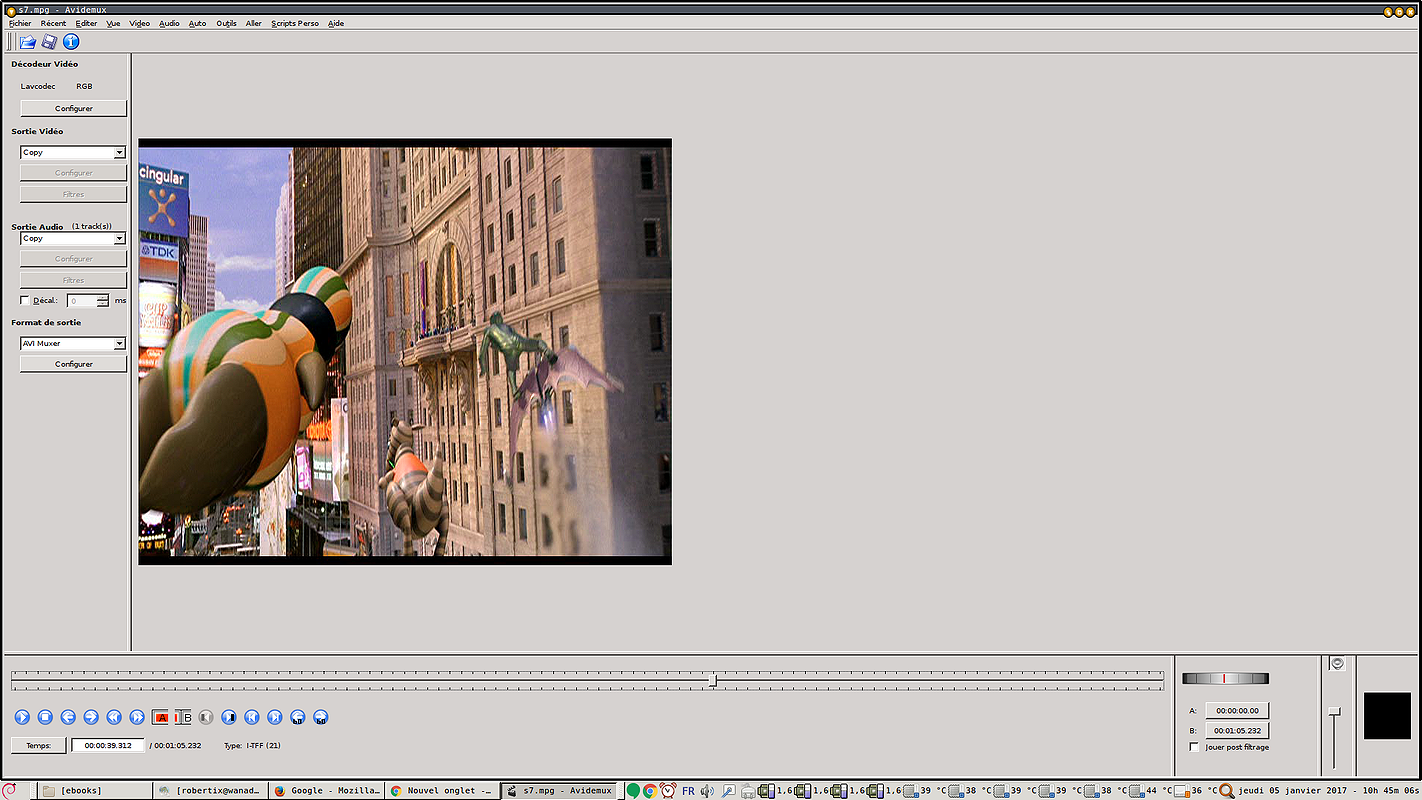Search next black frame

[x=229, y=717]
